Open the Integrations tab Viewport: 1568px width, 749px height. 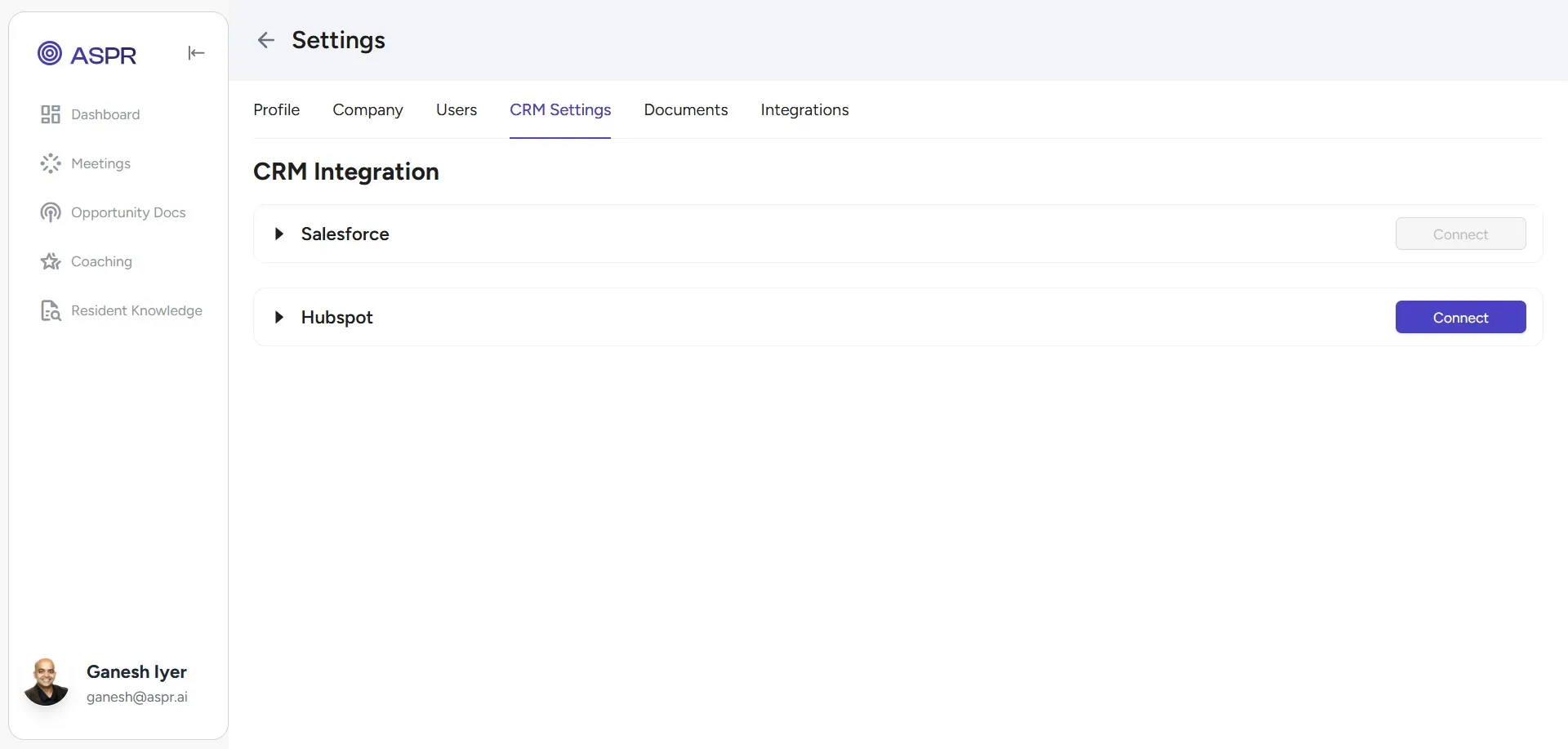click(x=804, y=110)
